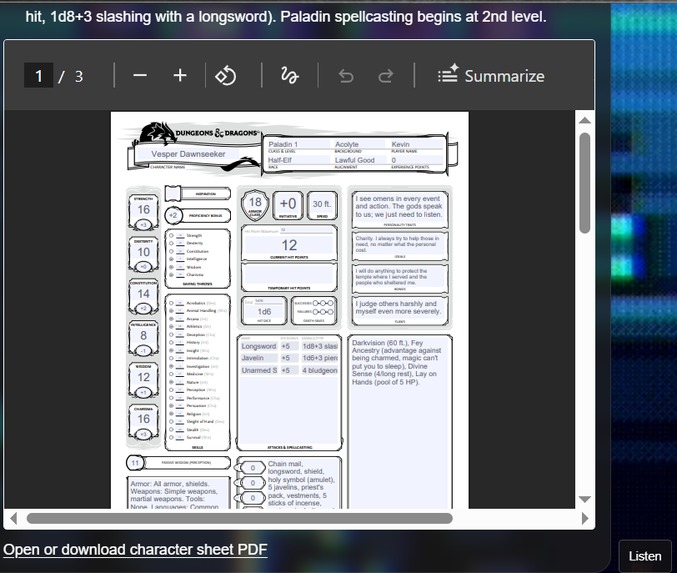Click the proficiency bonus +2 circle
This screenshot has width=677, height=573.
173,215
